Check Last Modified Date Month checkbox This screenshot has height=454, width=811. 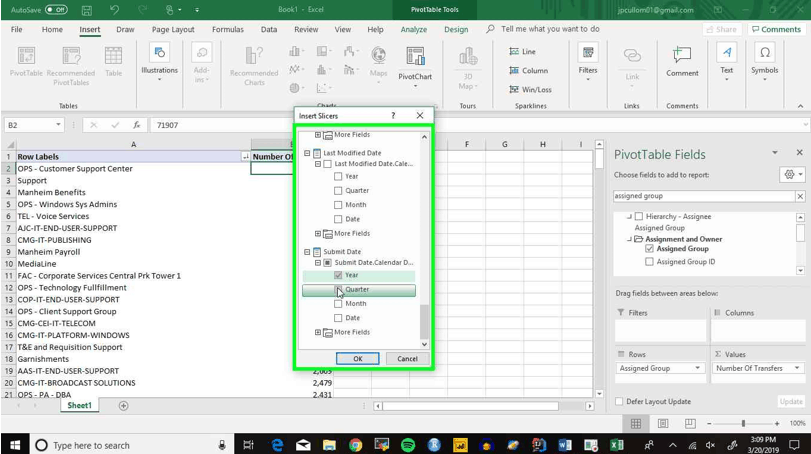(x=338, y=205)
